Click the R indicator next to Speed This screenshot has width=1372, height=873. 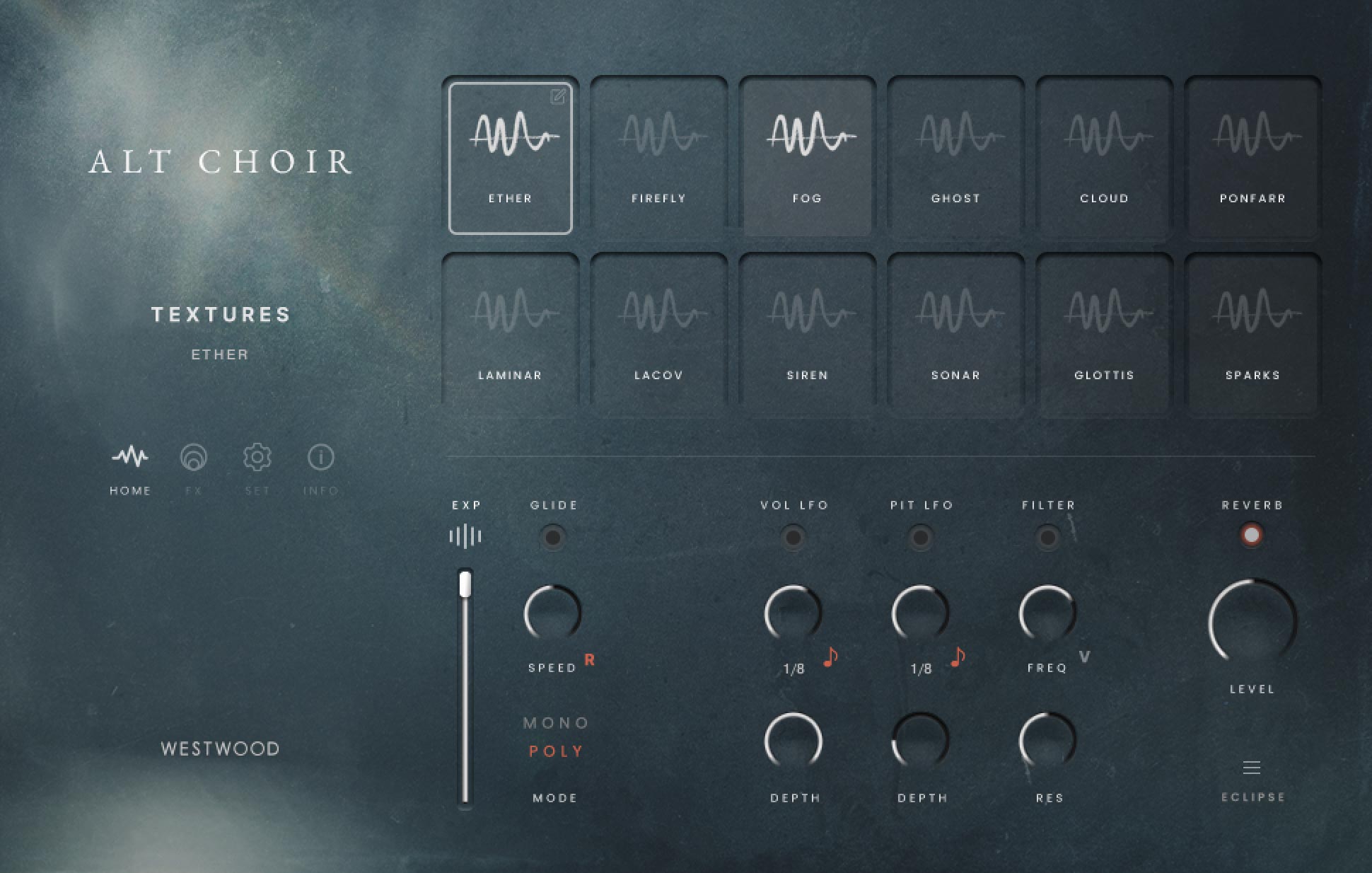[x=589, y=658]
